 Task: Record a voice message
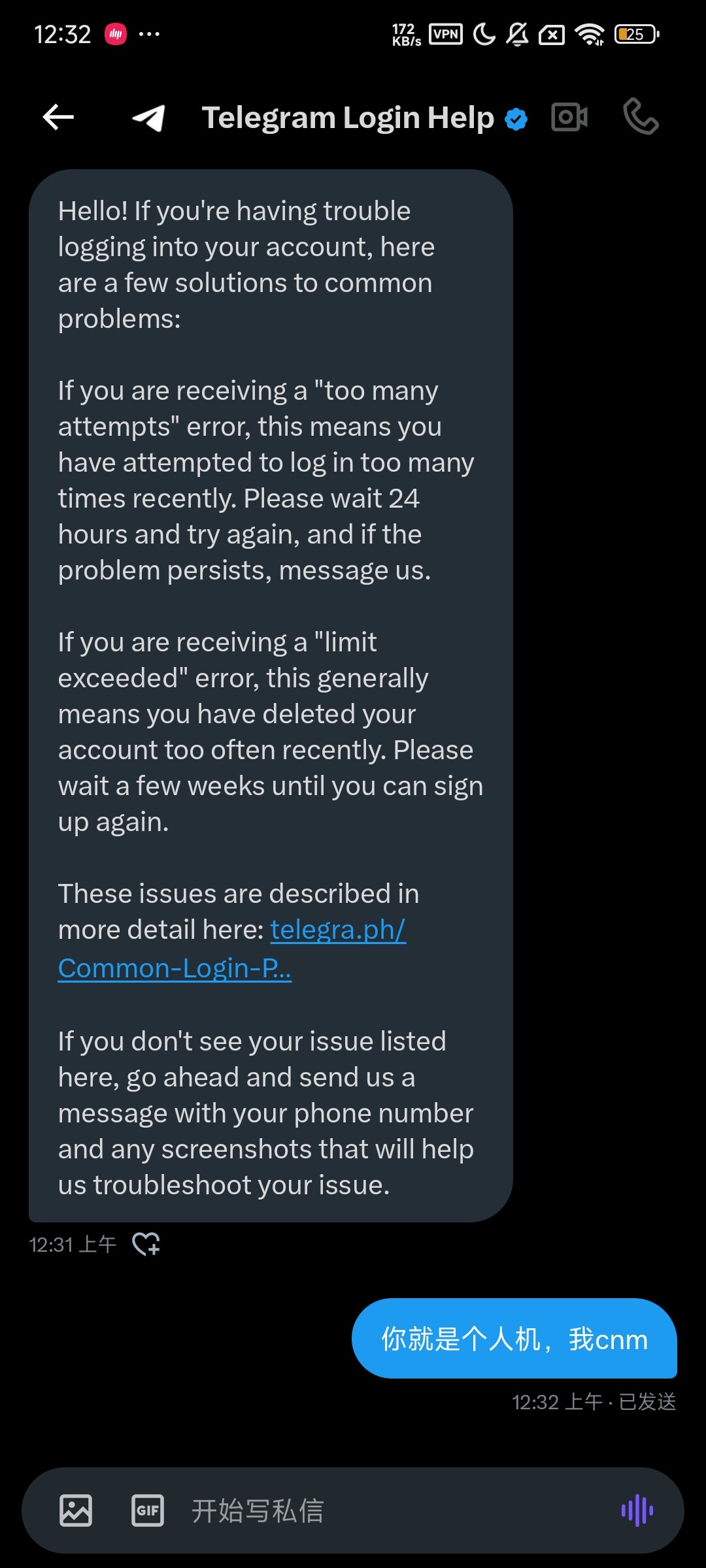click(x=637, y=1511)
